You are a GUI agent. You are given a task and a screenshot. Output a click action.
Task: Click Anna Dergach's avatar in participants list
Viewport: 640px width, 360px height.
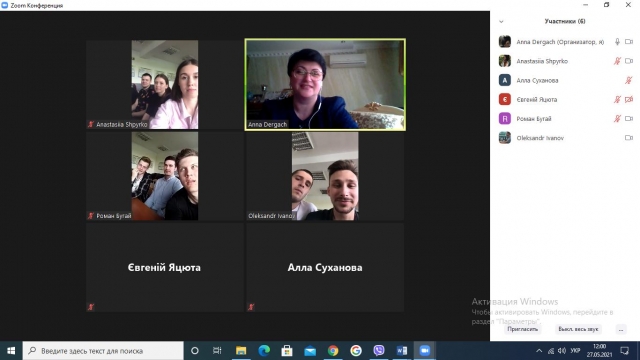point(505,42)
